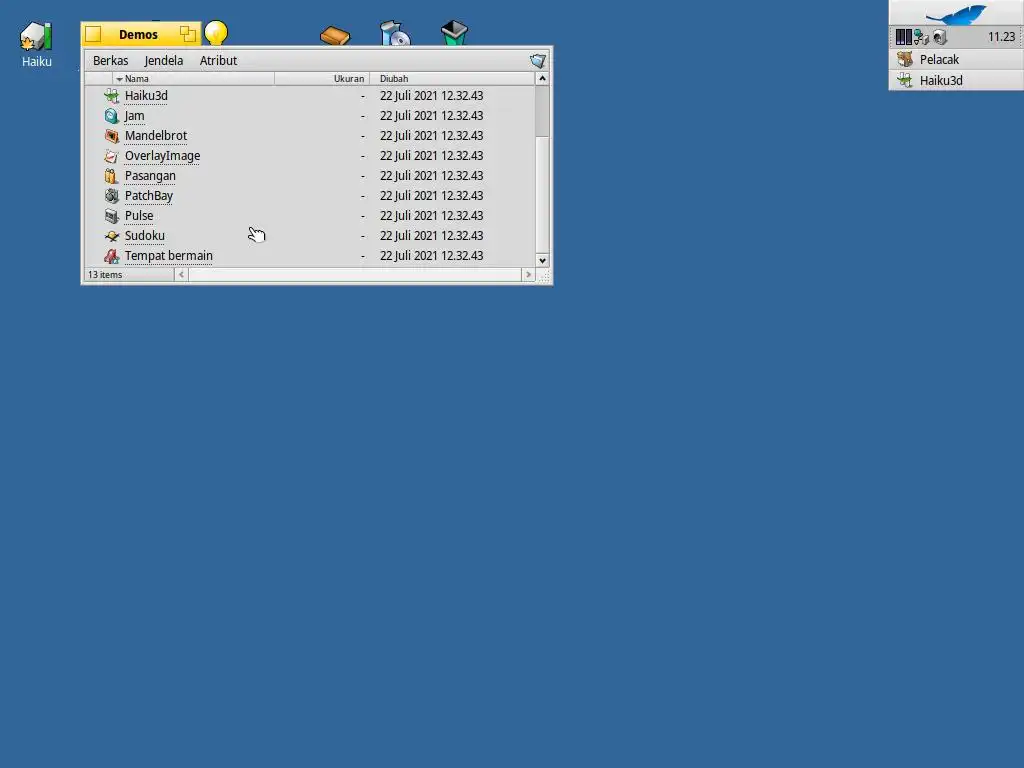Image resolution: width=1024 pixels, height=768 pixels.
Task: Click the Haiku3d icon in Deskbar
Action: (905, 80)
